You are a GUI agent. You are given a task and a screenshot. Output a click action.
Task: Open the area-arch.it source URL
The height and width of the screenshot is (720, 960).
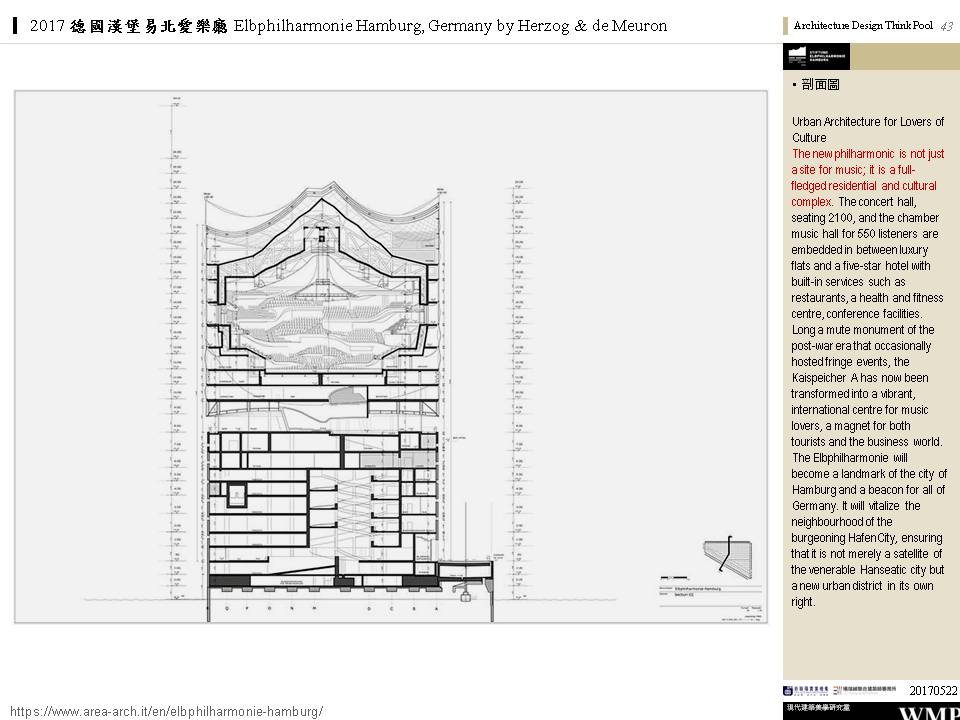166,710
